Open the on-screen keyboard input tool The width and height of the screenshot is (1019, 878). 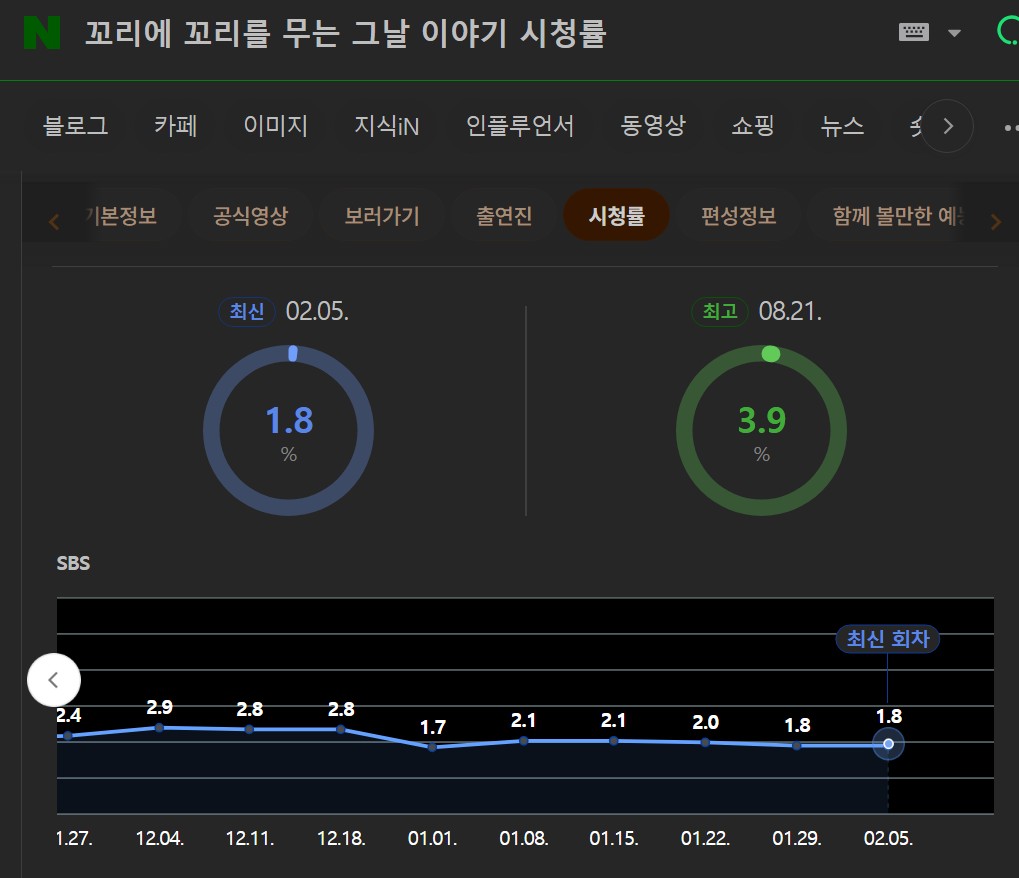click(x=914, y=32)
